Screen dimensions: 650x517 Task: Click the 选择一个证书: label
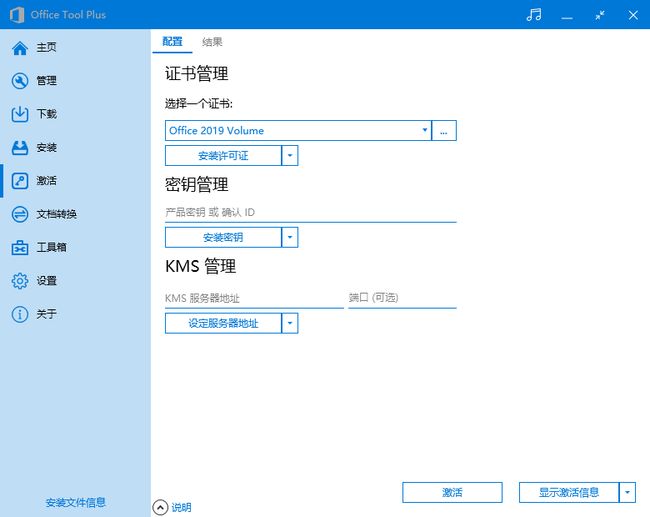pos(199,104)
